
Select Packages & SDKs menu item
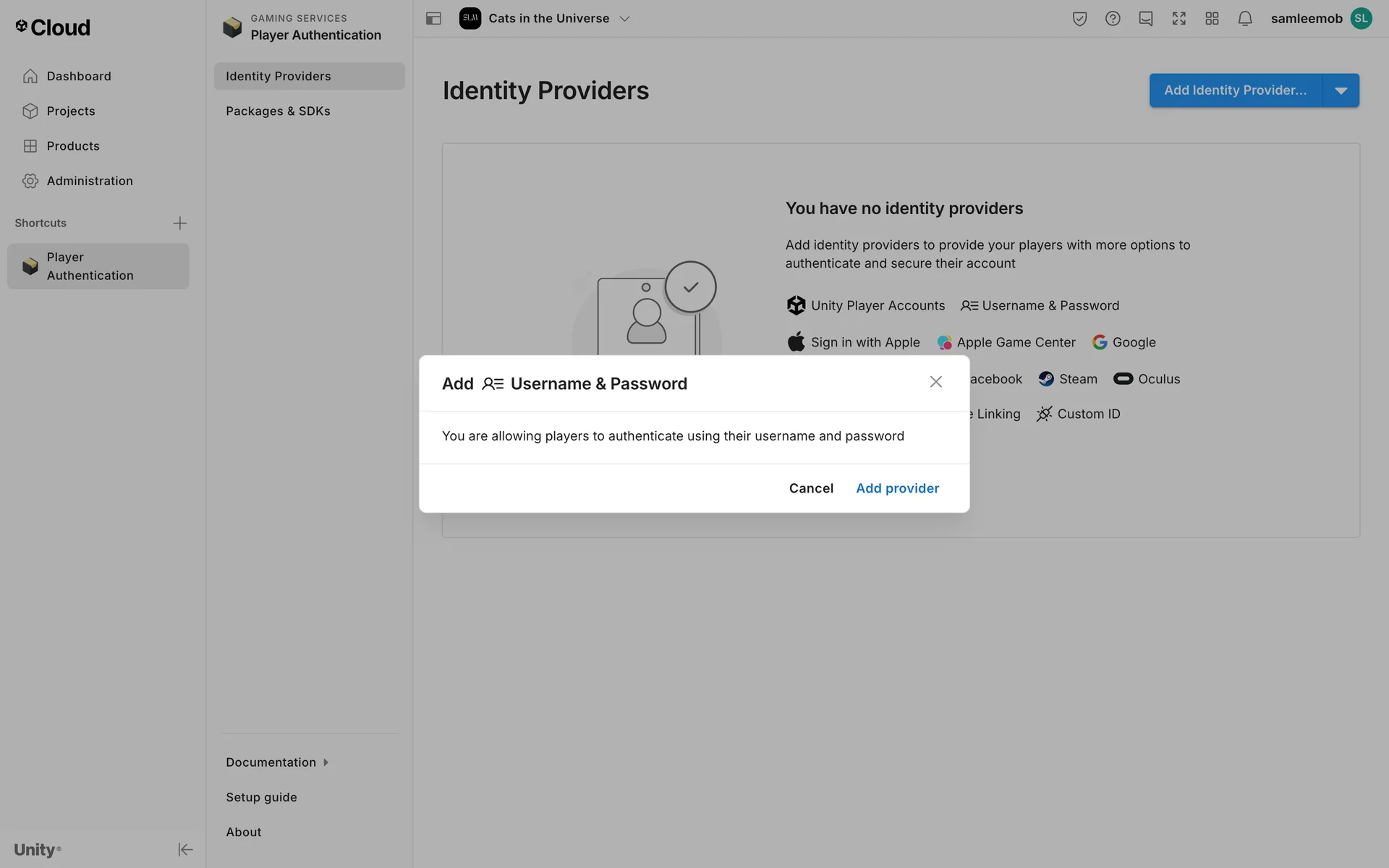click(278, 111)
